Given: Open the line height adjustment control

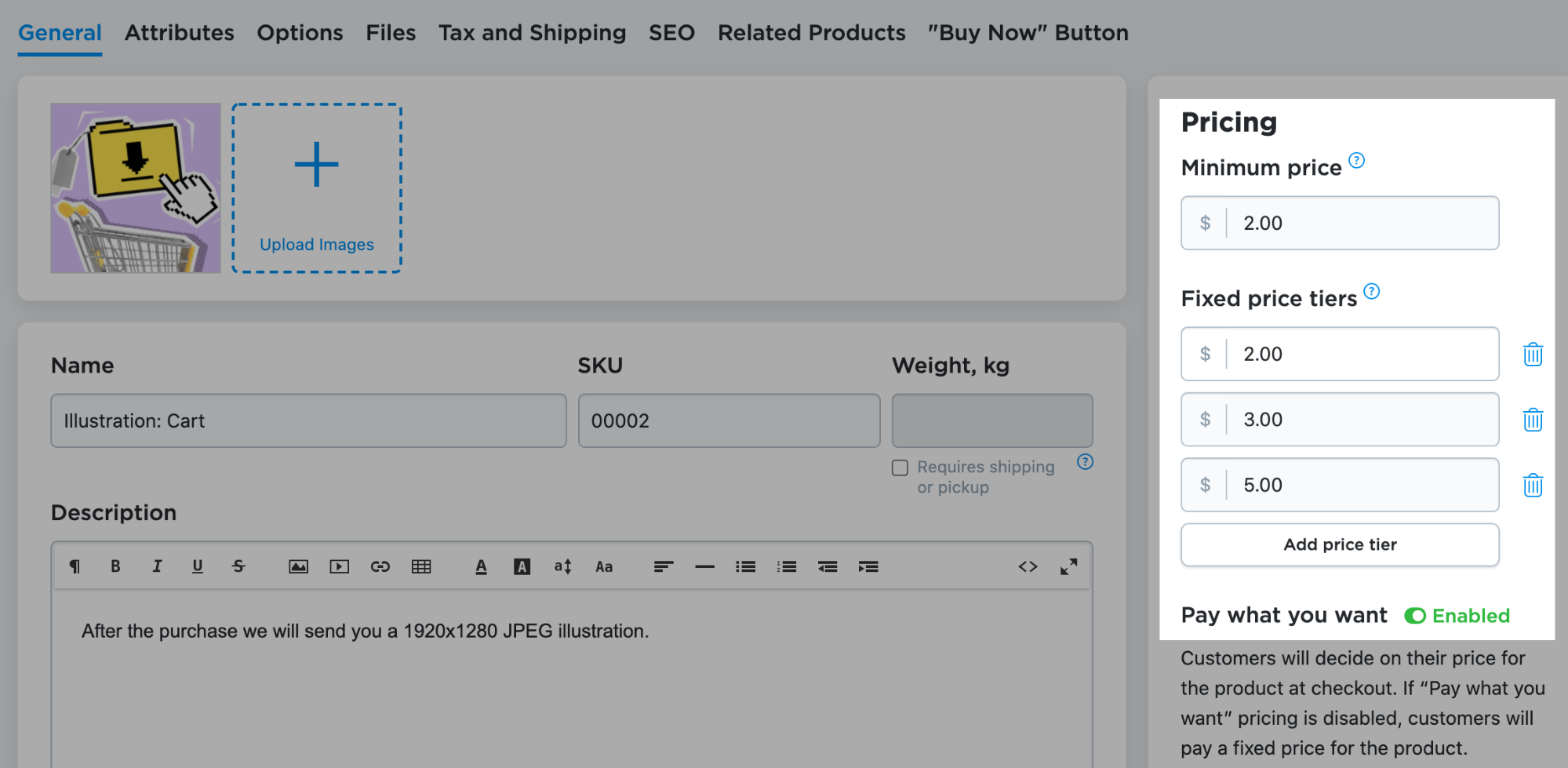Looking at the screenshot, I should (562, 566).
